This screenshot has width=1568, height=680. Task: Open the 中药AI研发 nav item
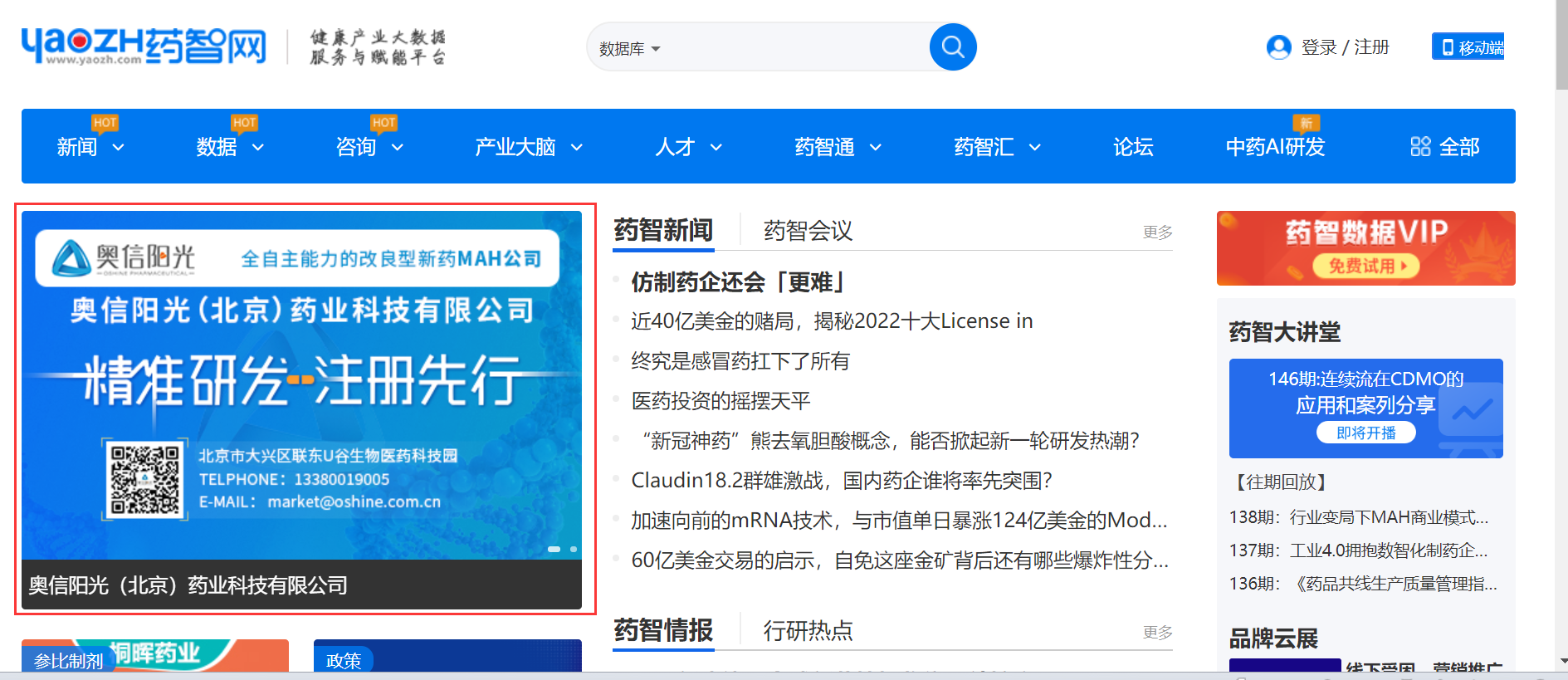(1275, 147)
